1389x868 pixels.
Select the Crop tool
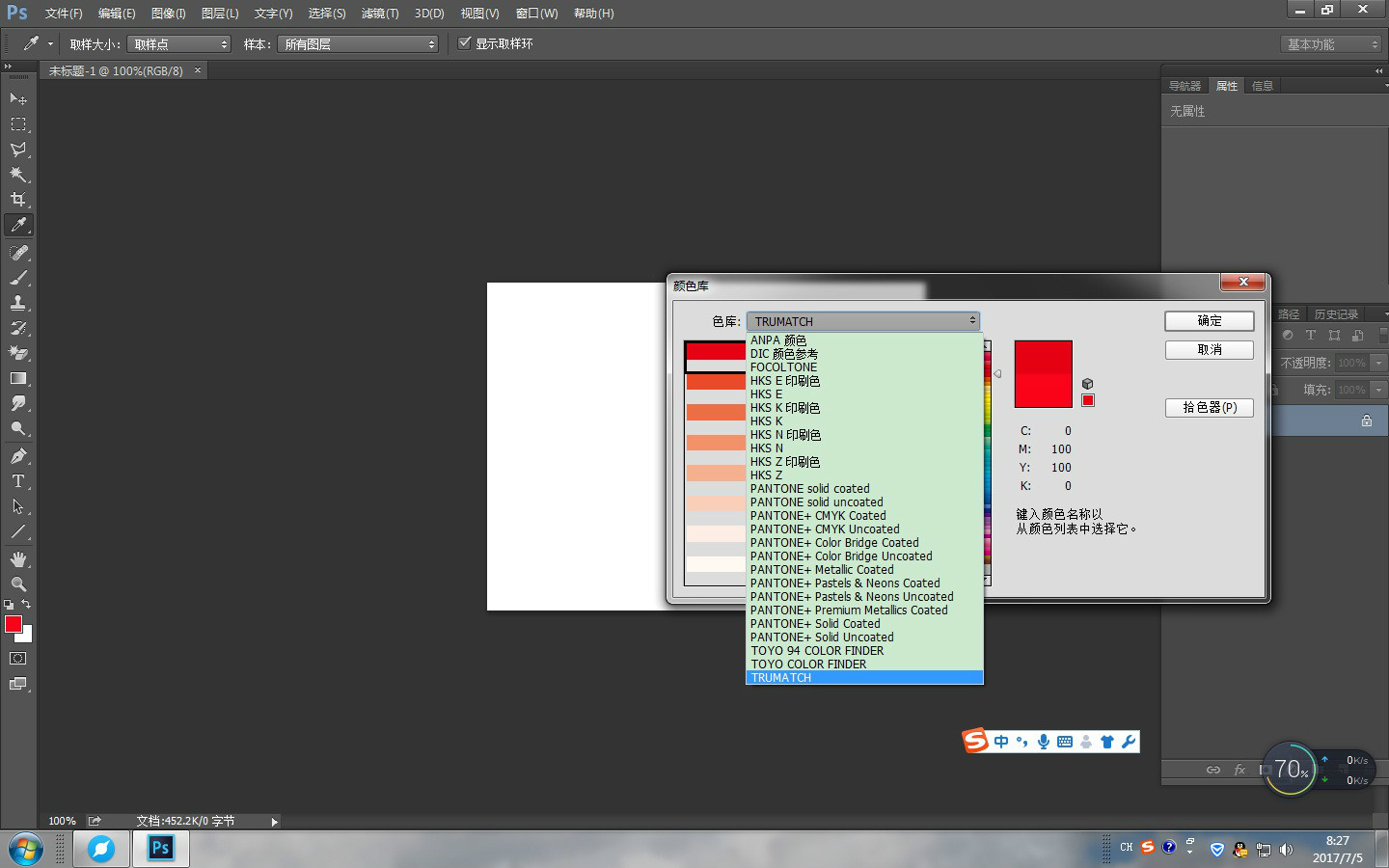point(18,200)
